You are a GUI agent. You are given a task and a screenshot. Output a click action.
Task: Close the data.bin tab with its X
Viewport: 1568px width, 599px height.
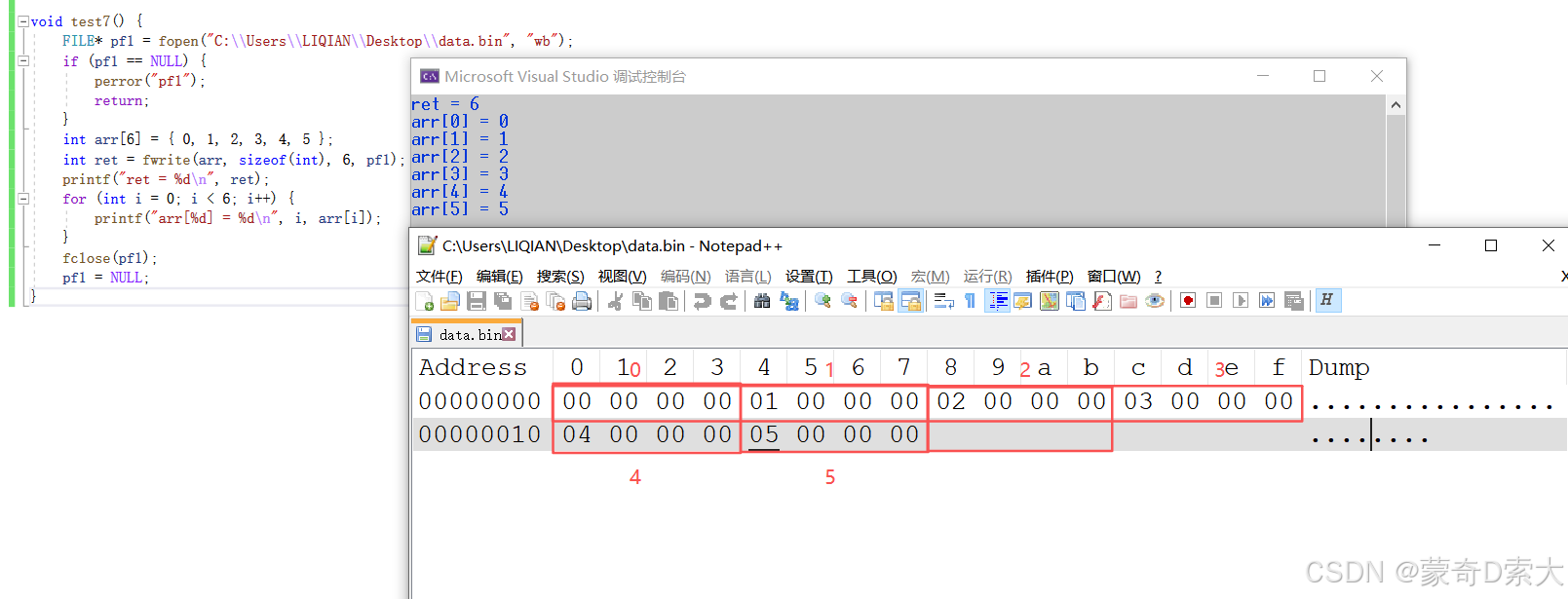tap(509, 334)
